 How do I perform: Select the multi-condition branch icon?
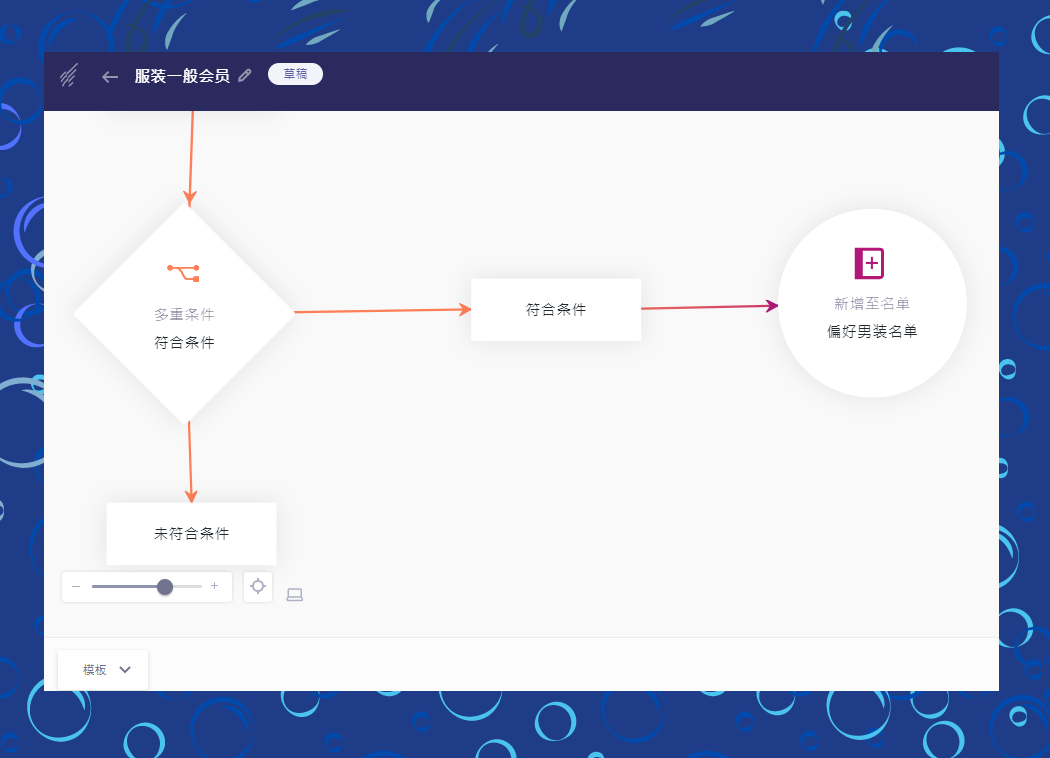pos(184,272)
